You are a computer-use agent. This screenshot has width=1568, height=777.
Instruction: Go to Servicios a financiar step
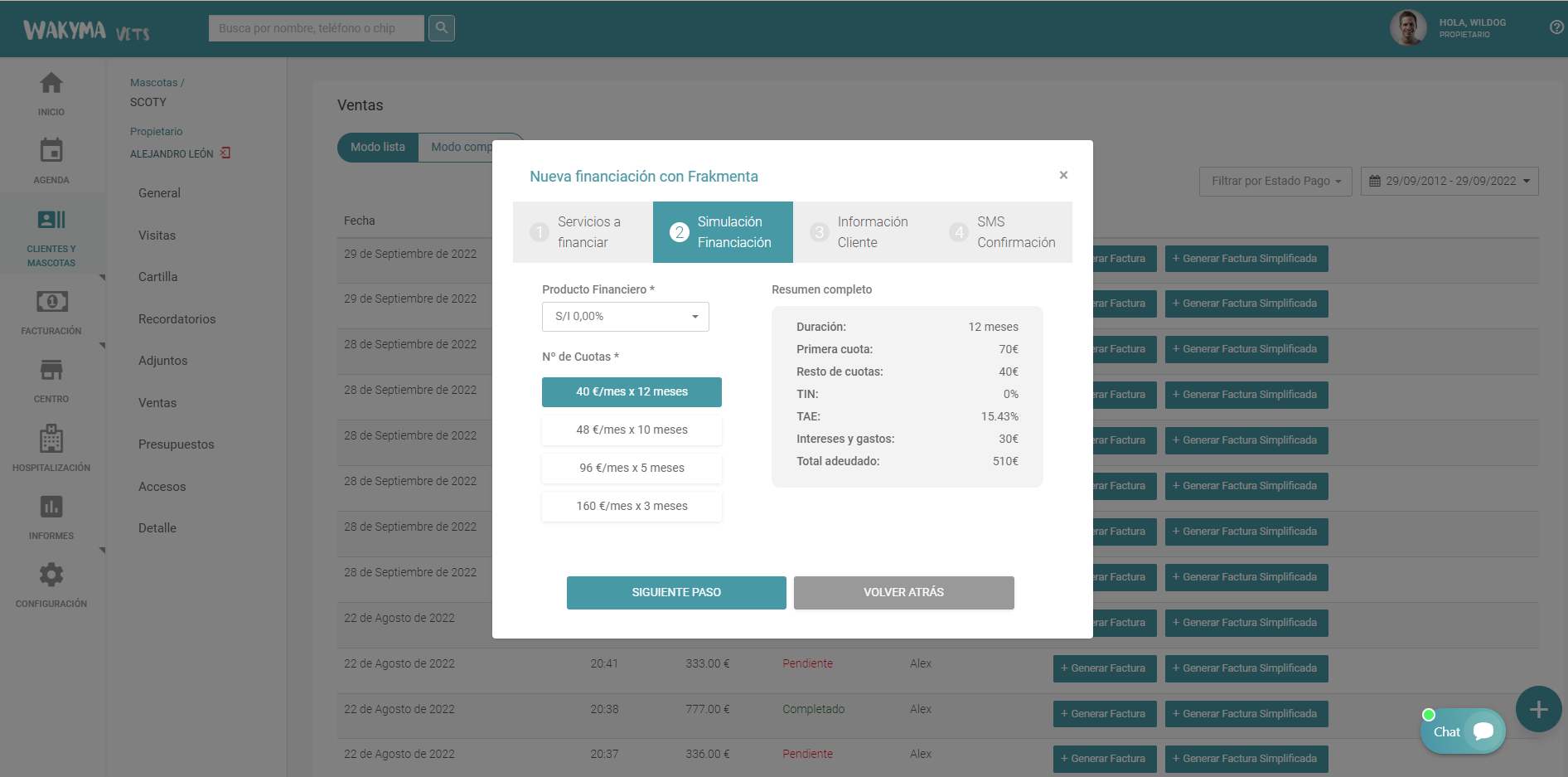(583, 232)
